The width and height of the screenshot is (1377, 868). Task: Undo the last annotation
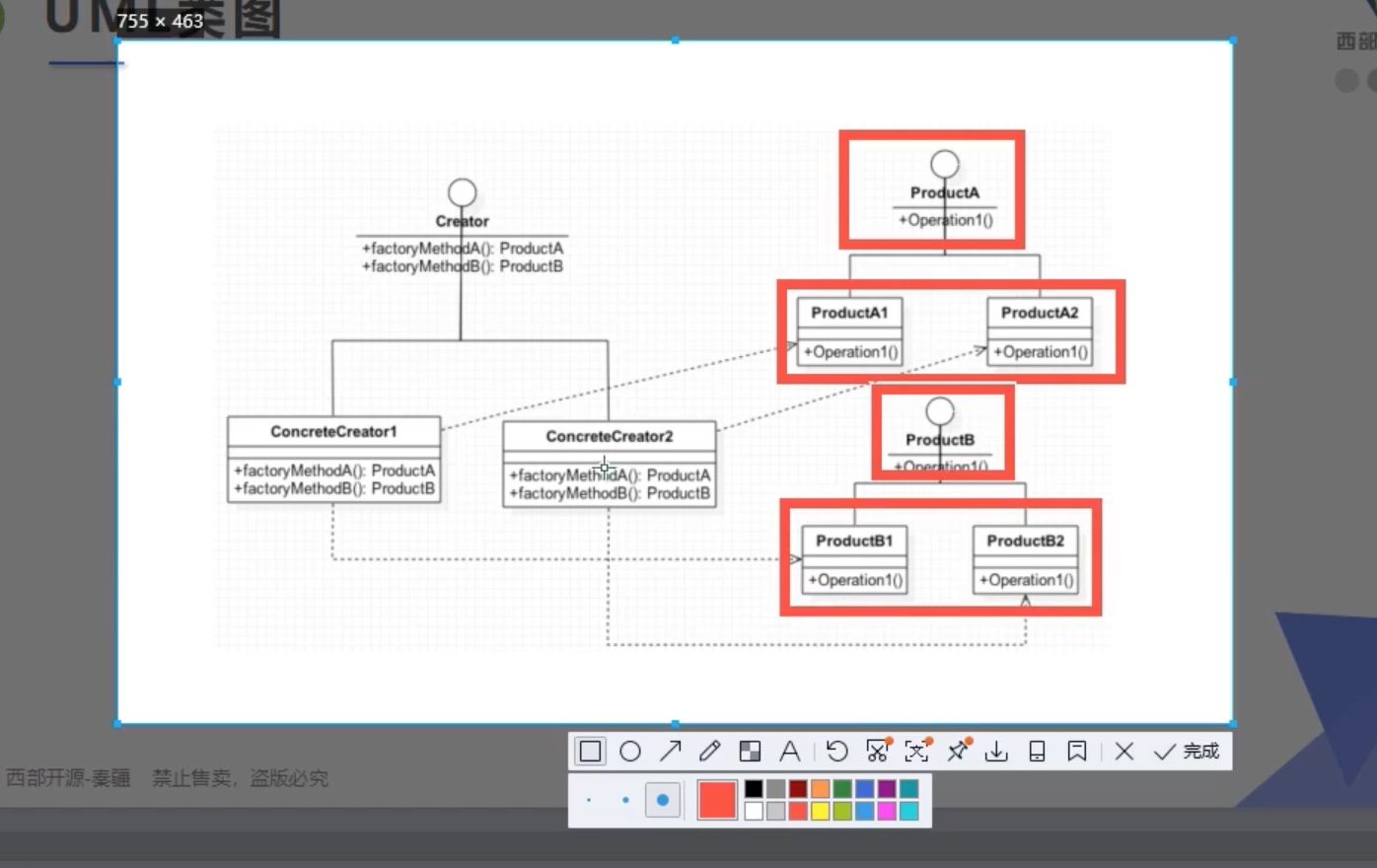(836, 752)
